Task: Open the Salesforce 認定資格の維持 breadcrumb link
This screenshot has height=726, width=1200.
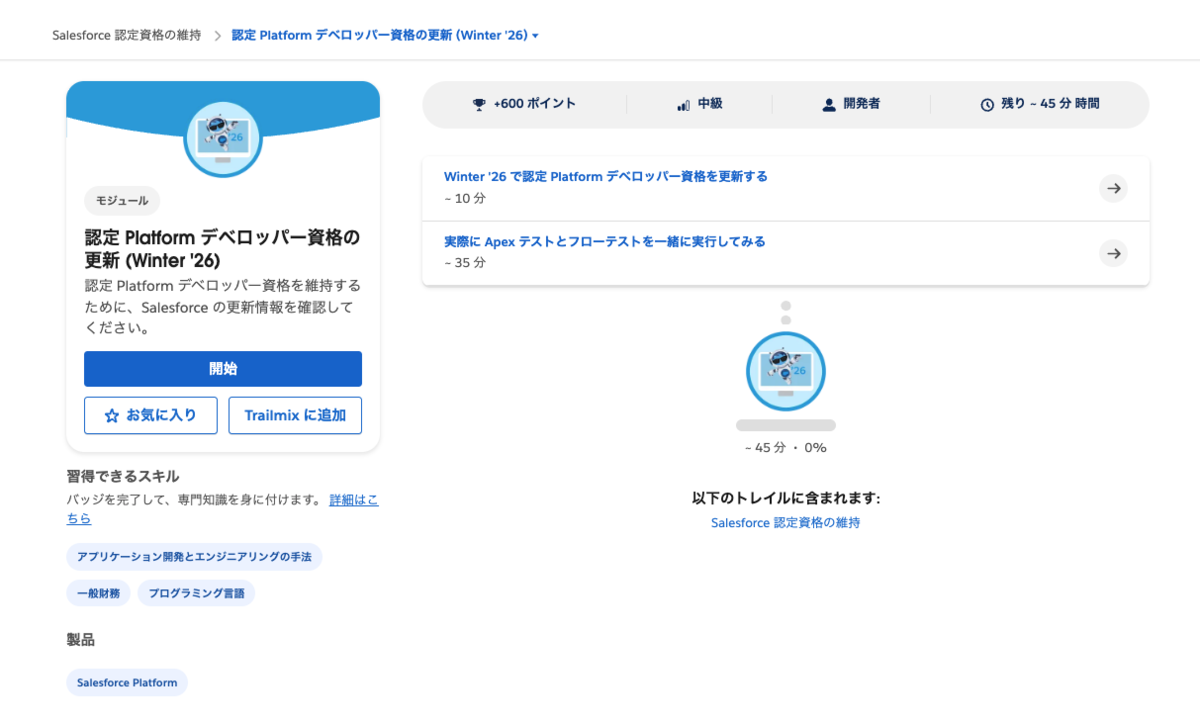Action: click(126, 35)
